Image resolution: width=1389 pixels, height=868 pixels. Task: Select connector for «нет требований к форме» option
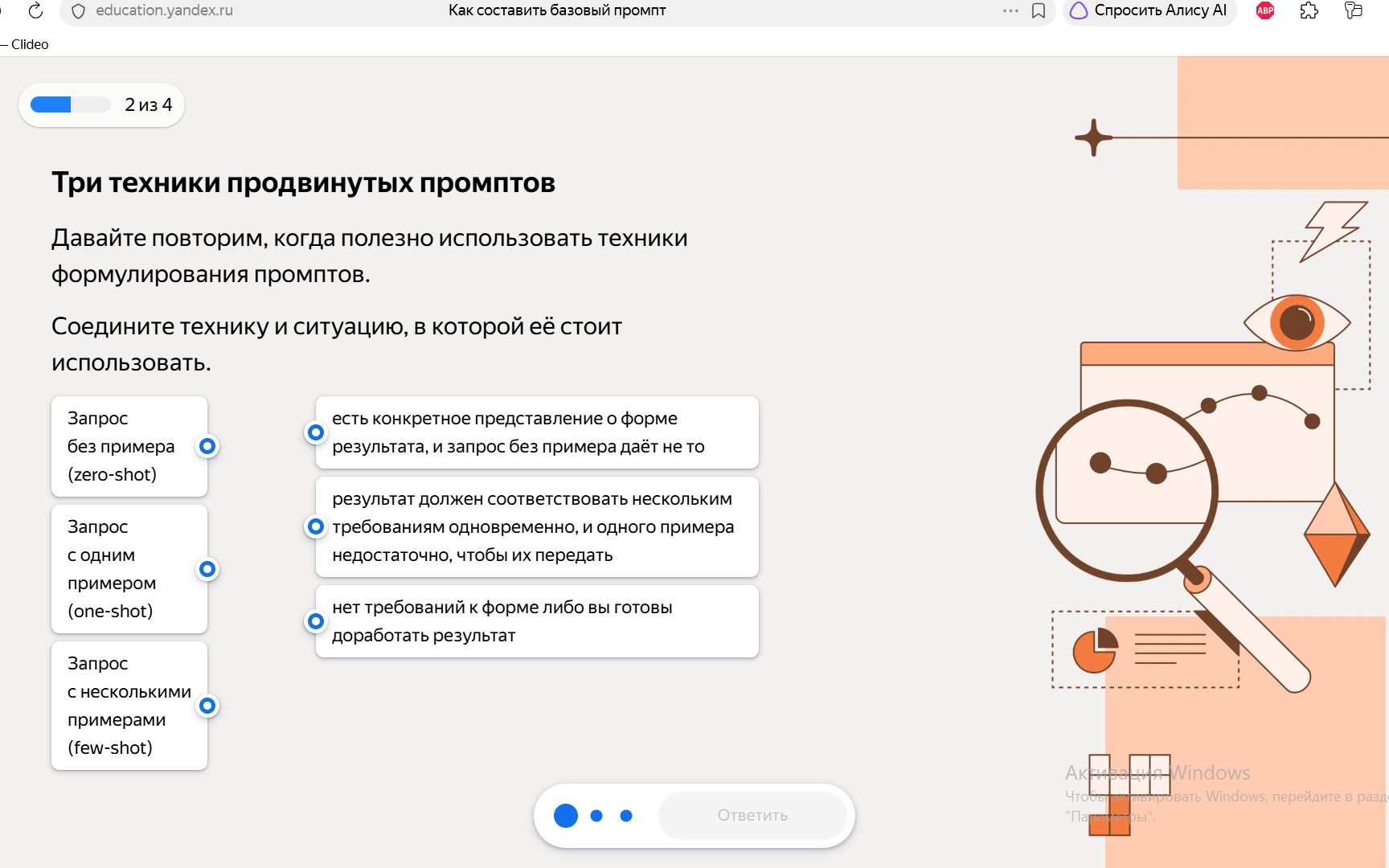pos(316,621)
